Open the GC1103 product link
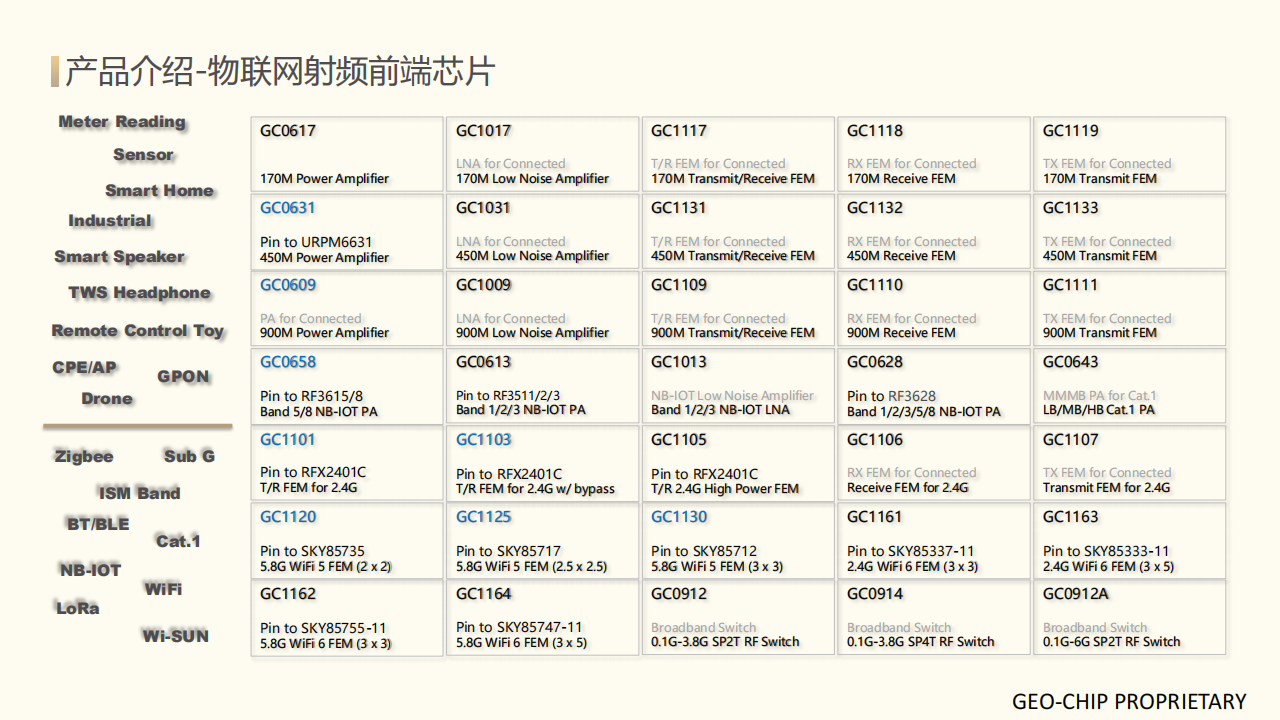 tap(483, 439)
